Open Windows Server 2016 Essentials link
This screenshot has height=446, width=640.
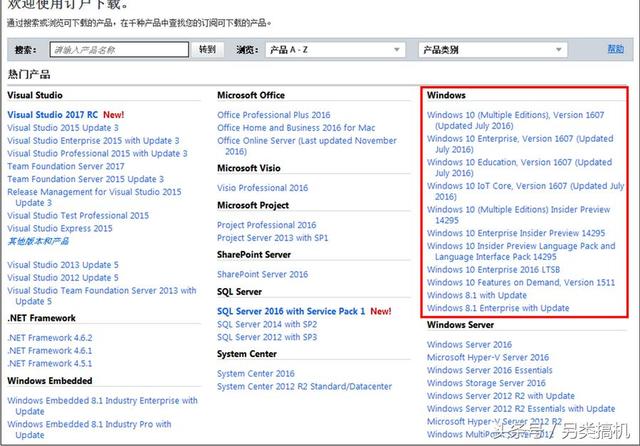click(489, 371)
